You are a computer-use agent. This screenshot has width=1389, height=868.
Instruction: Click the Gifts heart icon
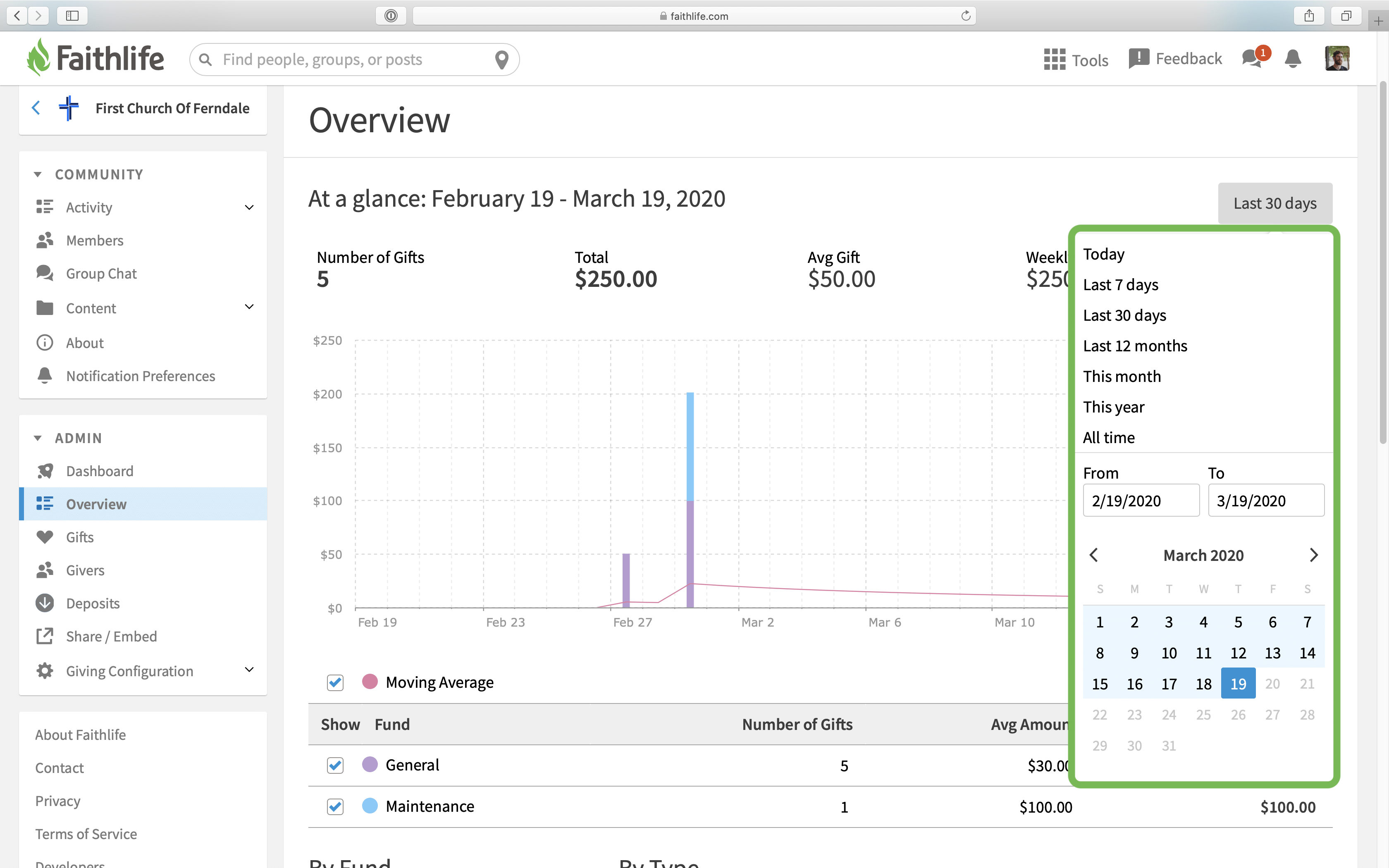(45, 537)
